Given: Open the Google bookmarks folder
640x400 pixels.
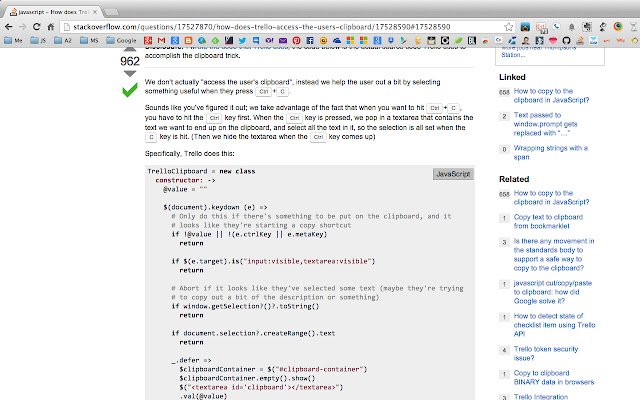Looking at the screenshot, I should (121, 40).
